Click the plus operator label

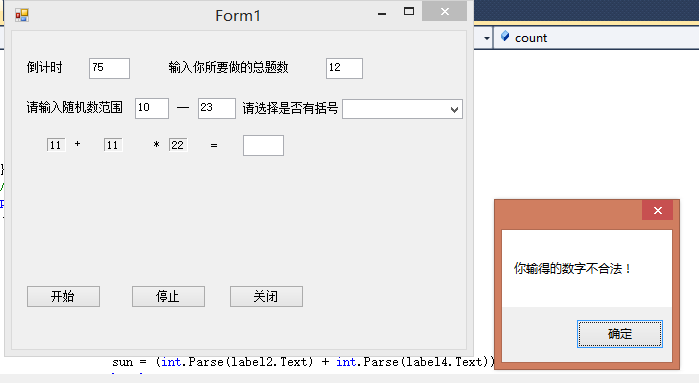click(78, 144)
